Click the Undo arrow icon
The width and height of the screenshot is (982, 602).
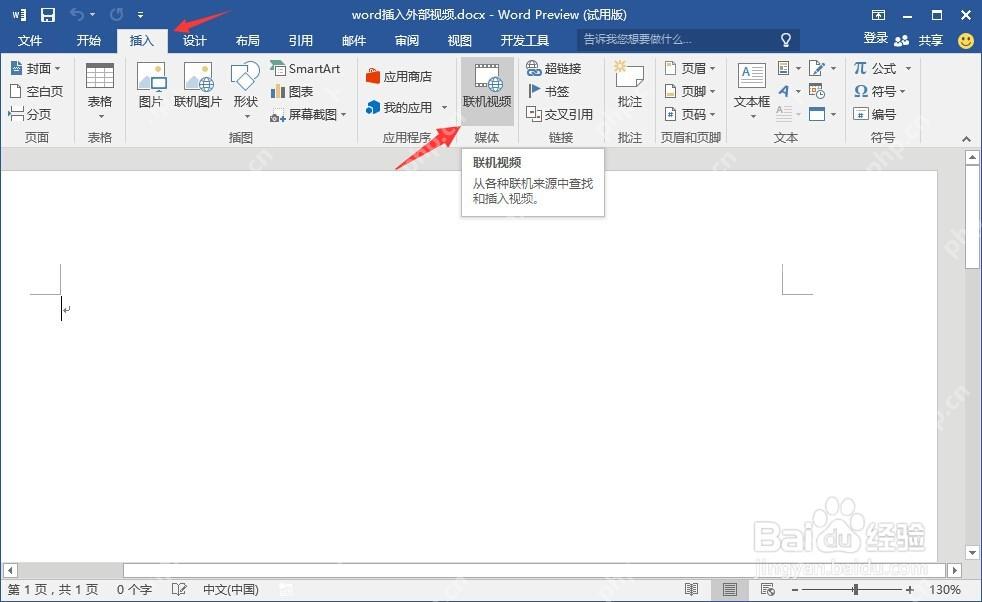tap(77, 14)
